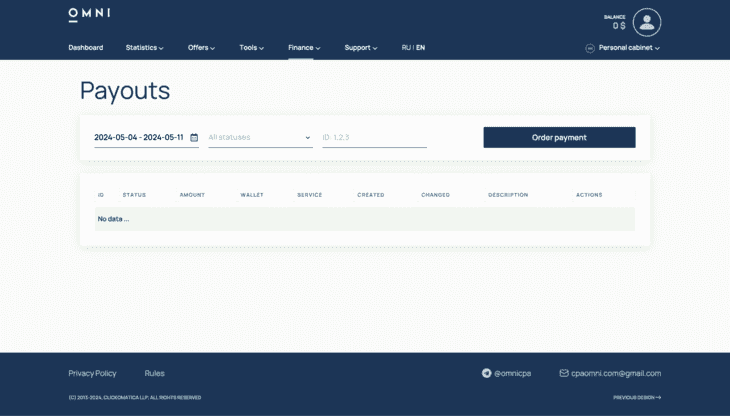The height and width of the screenshot is (416, 730).
Task: Open the Personal cabinet dropdown
Action: pyautogui.click(x=629, y=47)
